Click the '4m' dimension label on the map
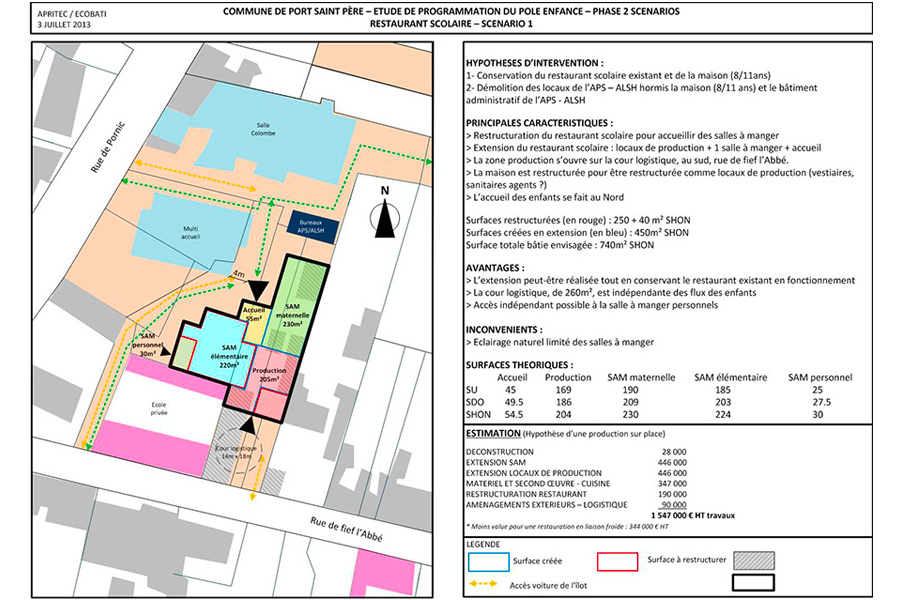Viewport: 900px width, 600px height. pos(238,274)
